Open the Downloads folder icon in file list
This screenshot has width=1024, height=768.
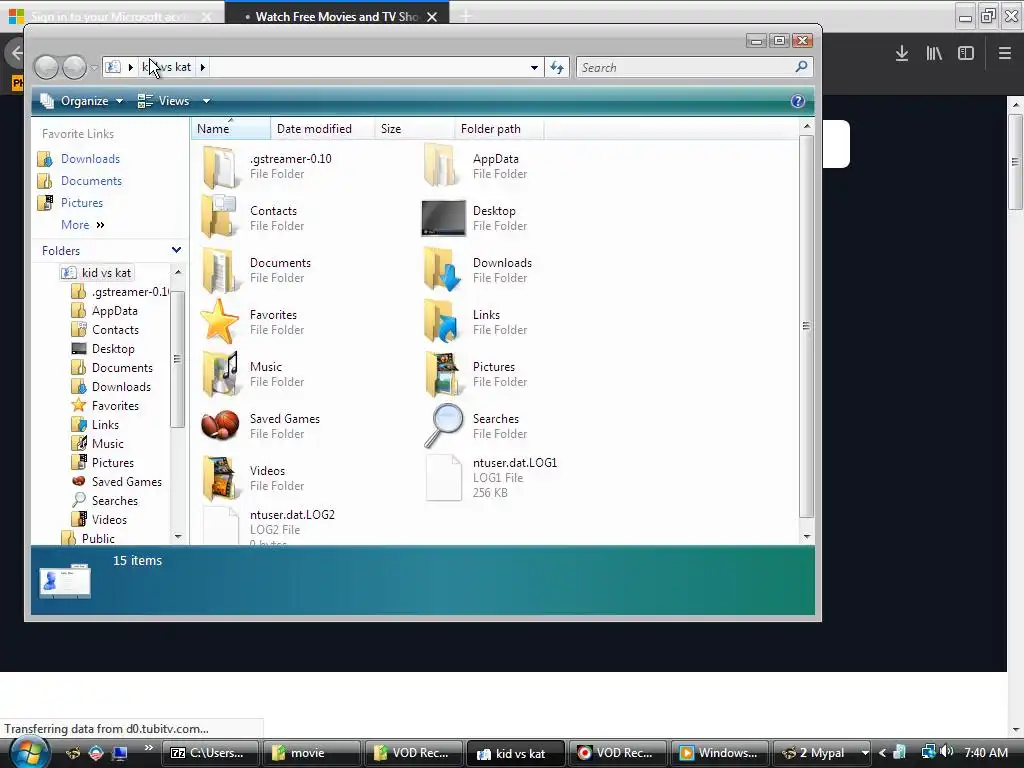(442, 269)
